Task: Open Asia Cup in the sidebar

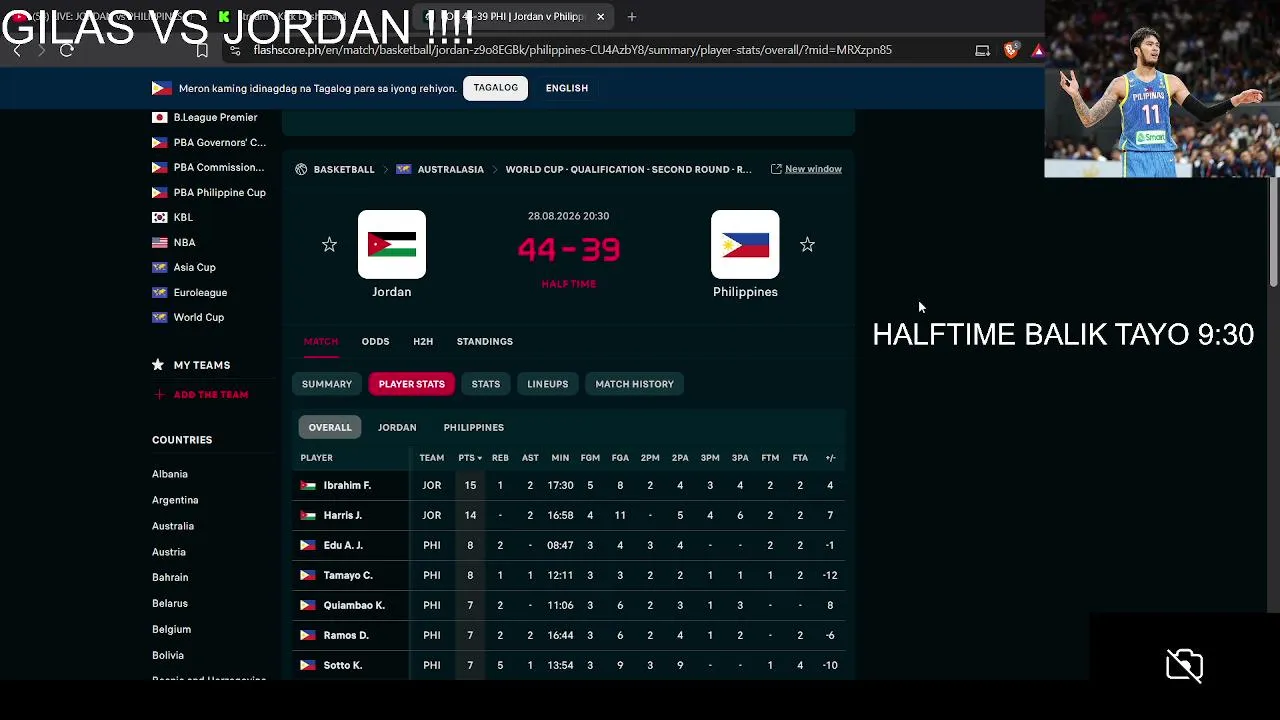Action: (x=195, y=267)
